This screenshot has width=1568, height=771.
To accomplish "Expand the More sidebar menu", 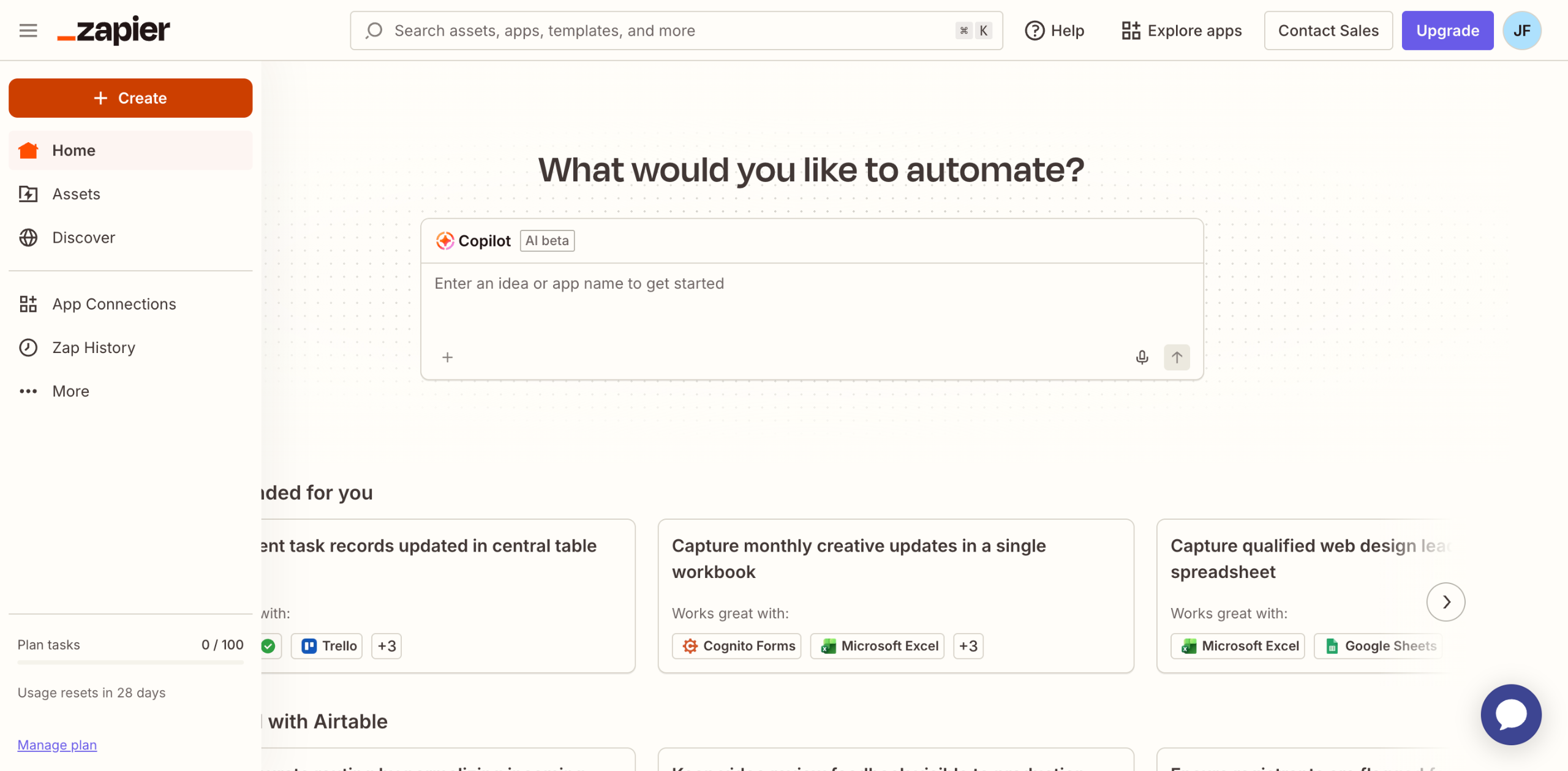I will pyautogui.click(x=70, y=391).
